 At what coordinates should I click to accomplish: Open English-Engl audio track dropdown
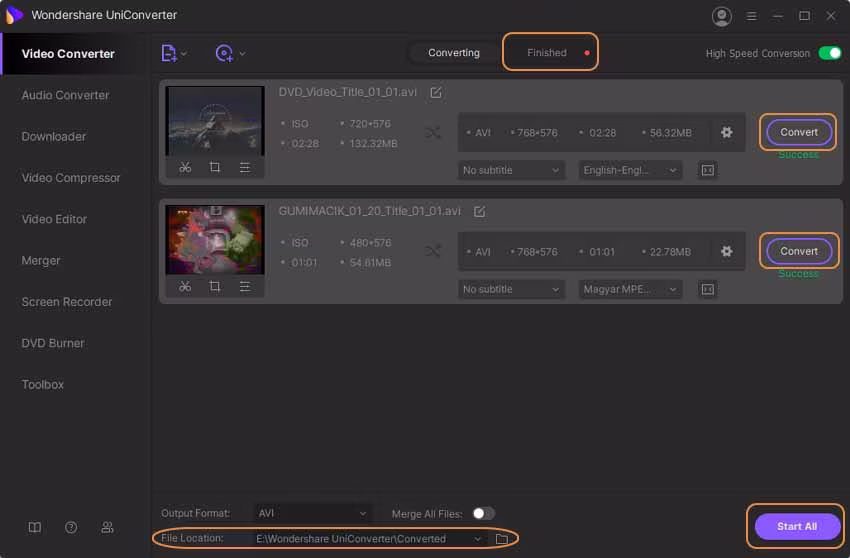630,170
